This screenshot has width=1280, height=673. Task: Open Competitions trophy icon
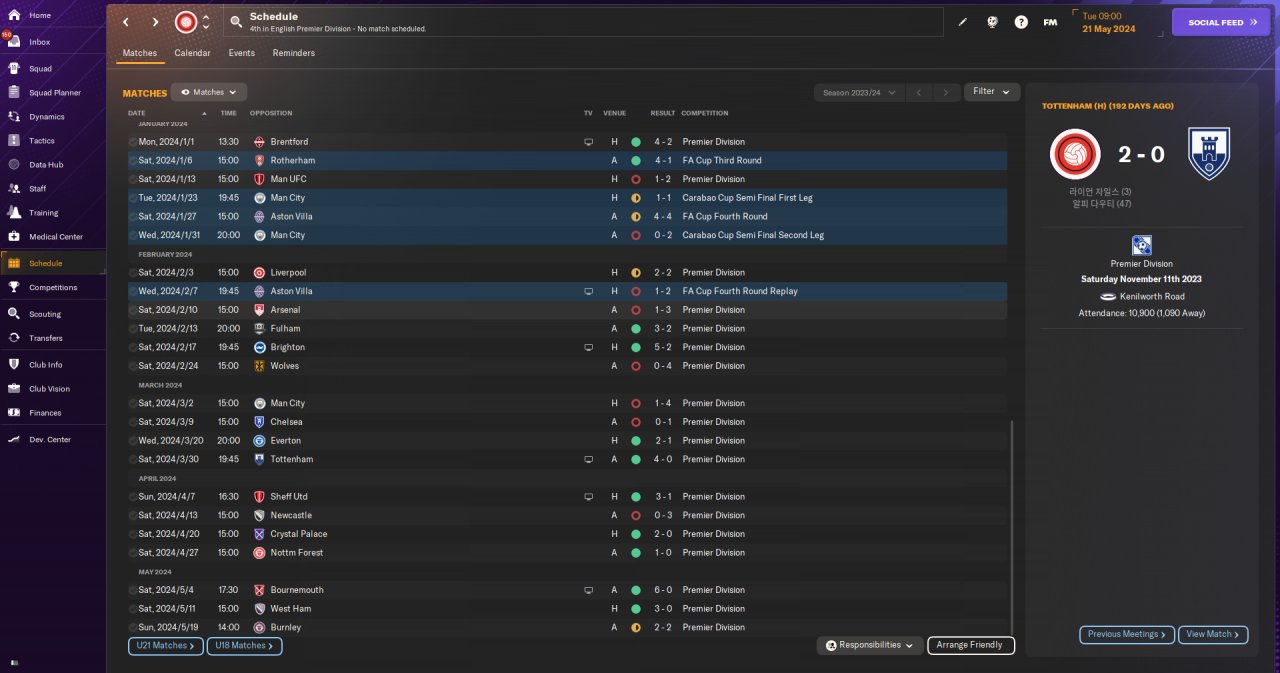[x=14, y=287]
